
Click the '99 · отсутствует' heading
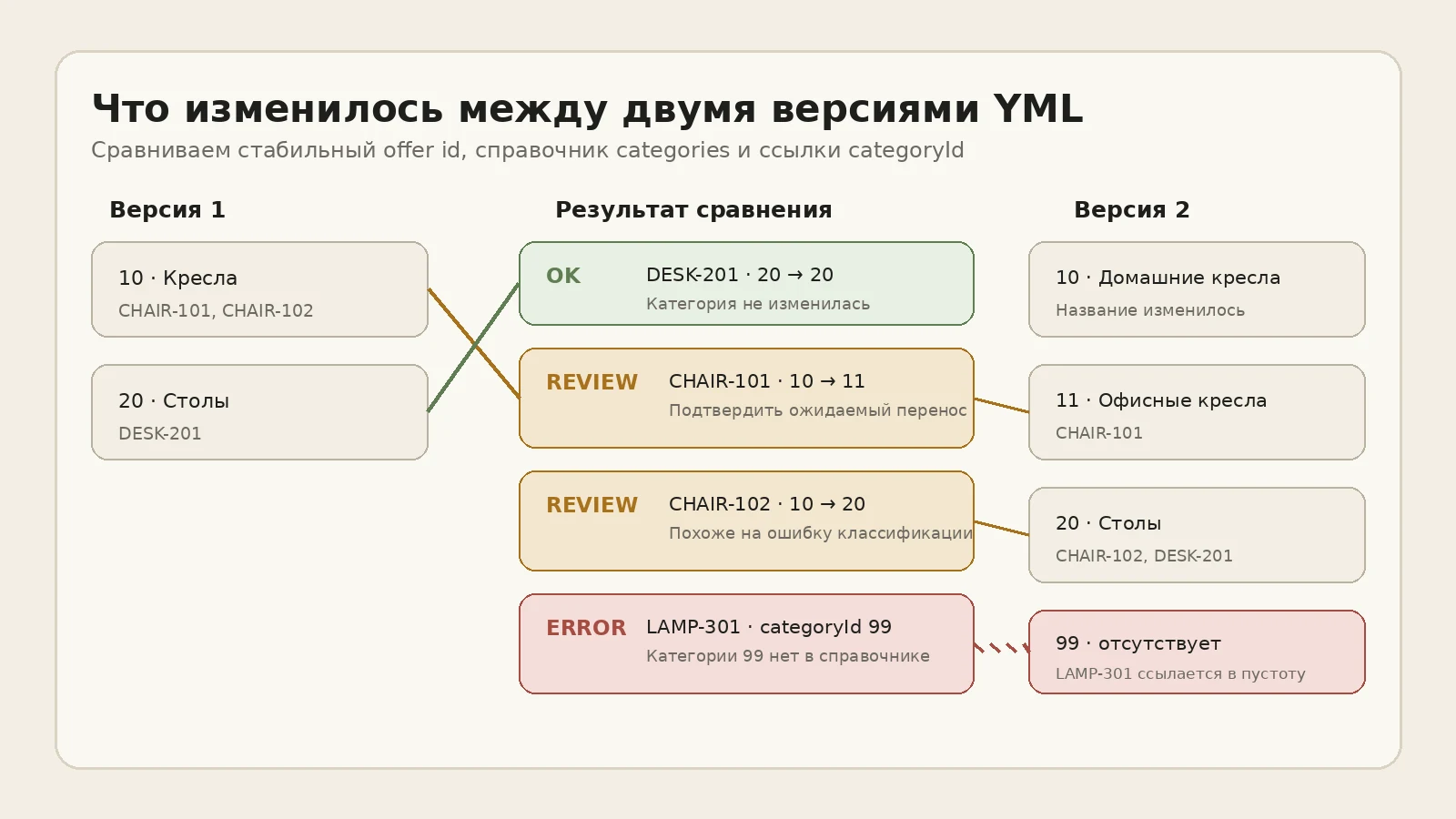click(x=1138, y=643)
